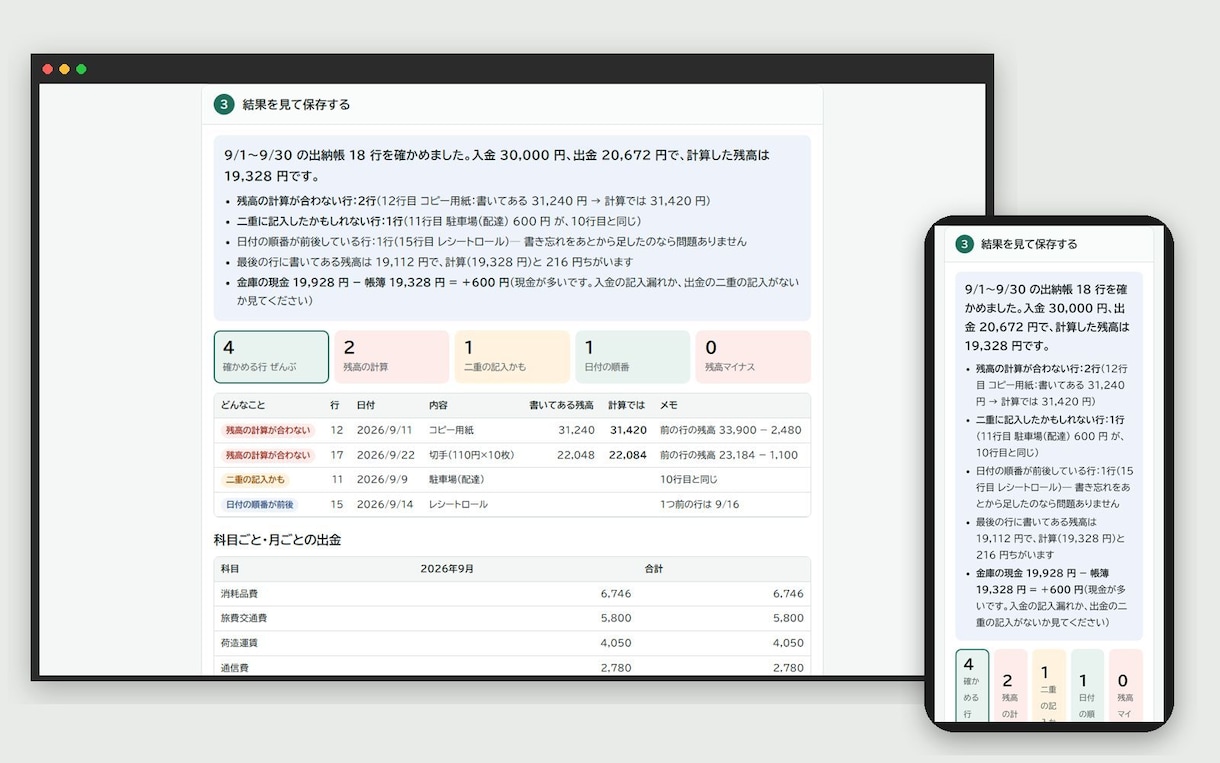This screenshot has height=763, width=1220.
Task: Click the 31,240 written balance value
Action: (576, 430)
